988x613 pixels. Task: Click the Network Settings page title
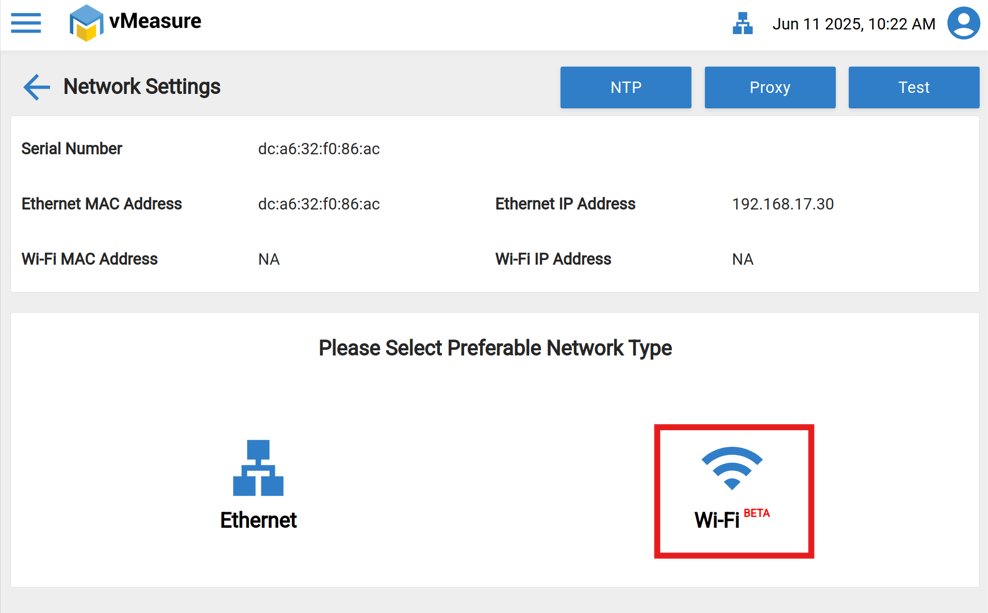(142, 87)
